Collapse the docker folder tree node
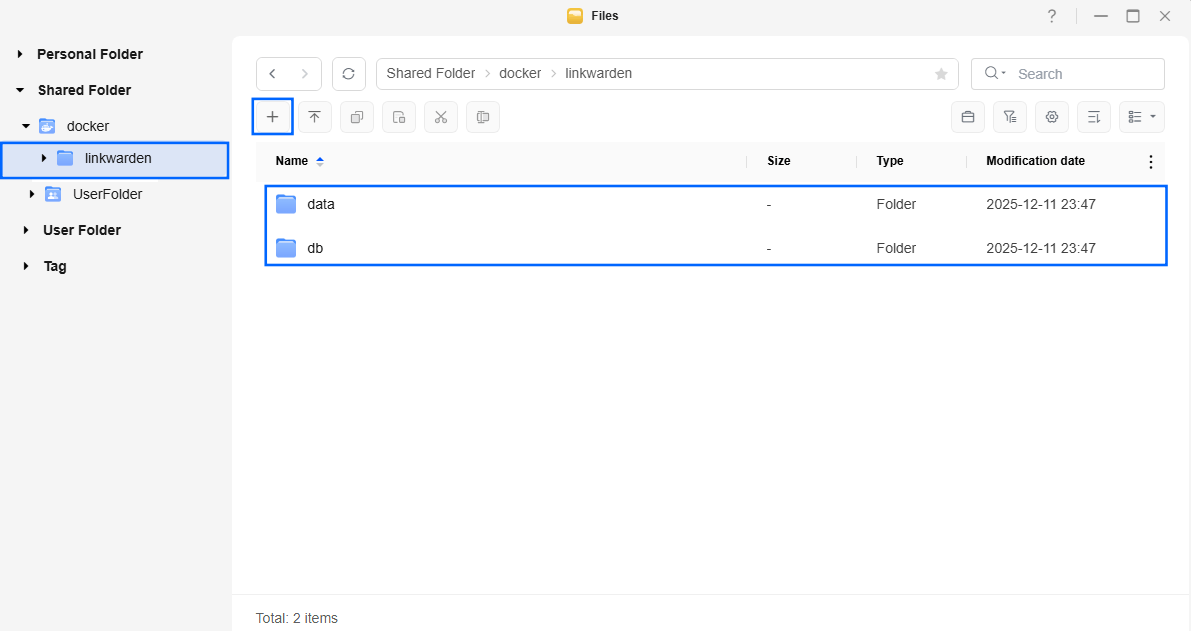Image resolution: width=1191 pixels, height=631 pixels. pos(26,126)
